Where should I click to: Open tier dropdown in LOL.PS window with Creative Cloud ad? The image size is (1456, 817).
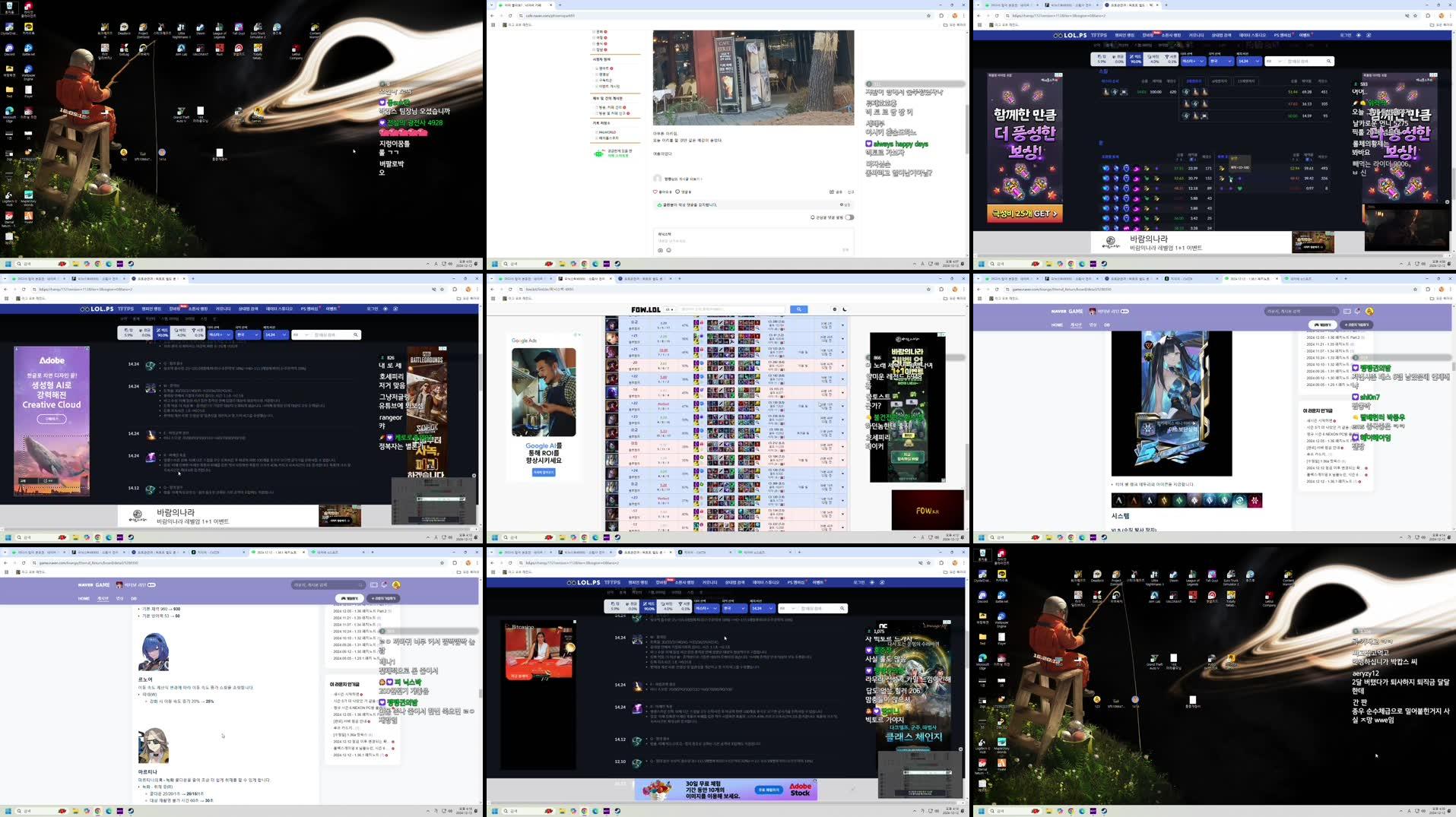pyautogui.click(x=219, y=334)
